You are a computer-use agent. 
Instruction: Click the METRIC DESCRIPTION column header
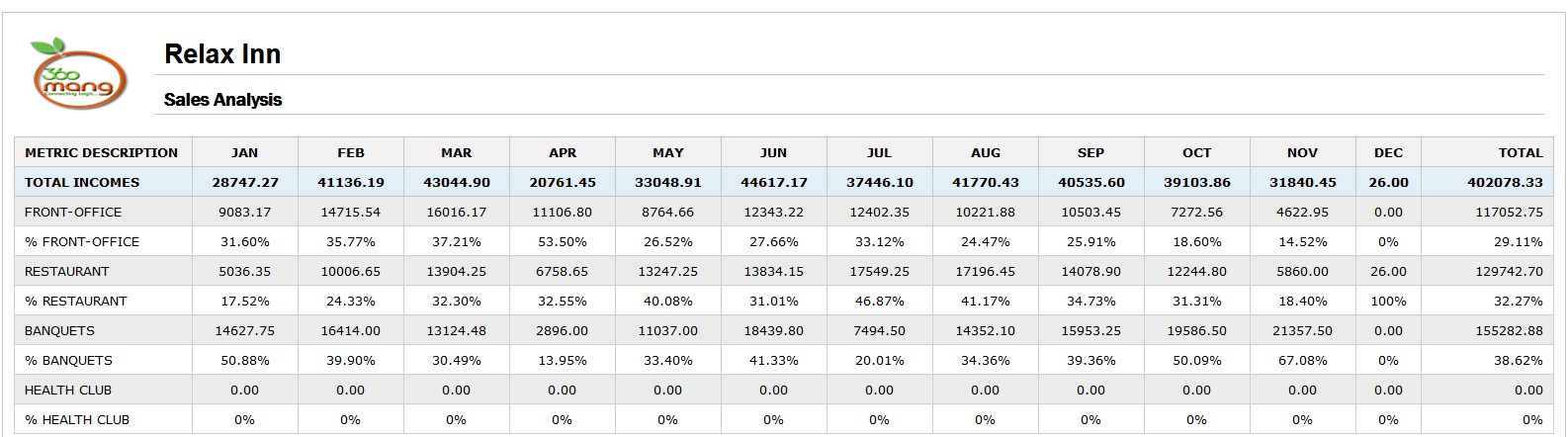point(102,152)
